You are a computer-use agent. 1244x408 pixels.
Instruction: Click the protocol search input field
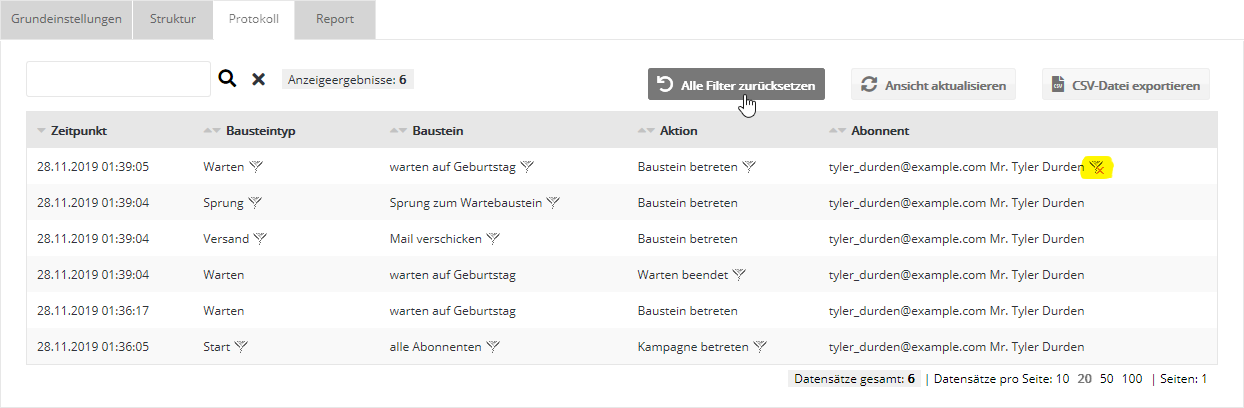click(118, 79)
